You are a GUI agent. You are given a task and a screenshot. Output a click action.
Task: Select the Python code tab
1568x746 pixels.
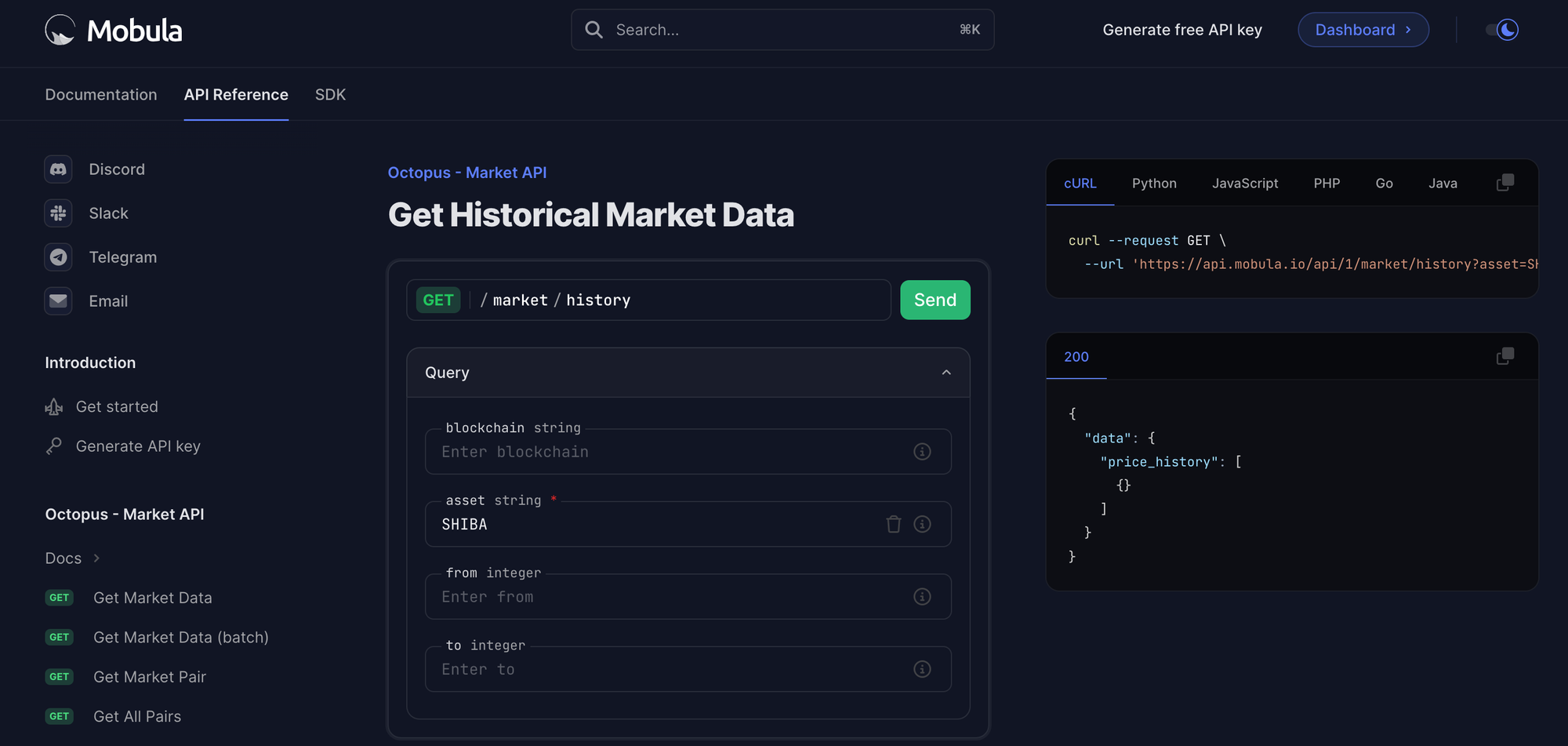pyautogui.click(x=1154, y=184)
